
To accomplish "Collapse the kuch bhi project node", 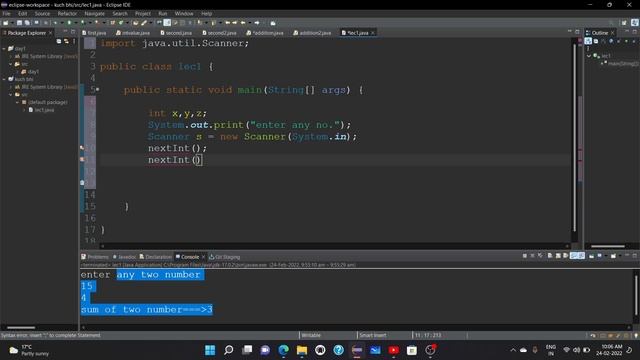I will point(4,79).
